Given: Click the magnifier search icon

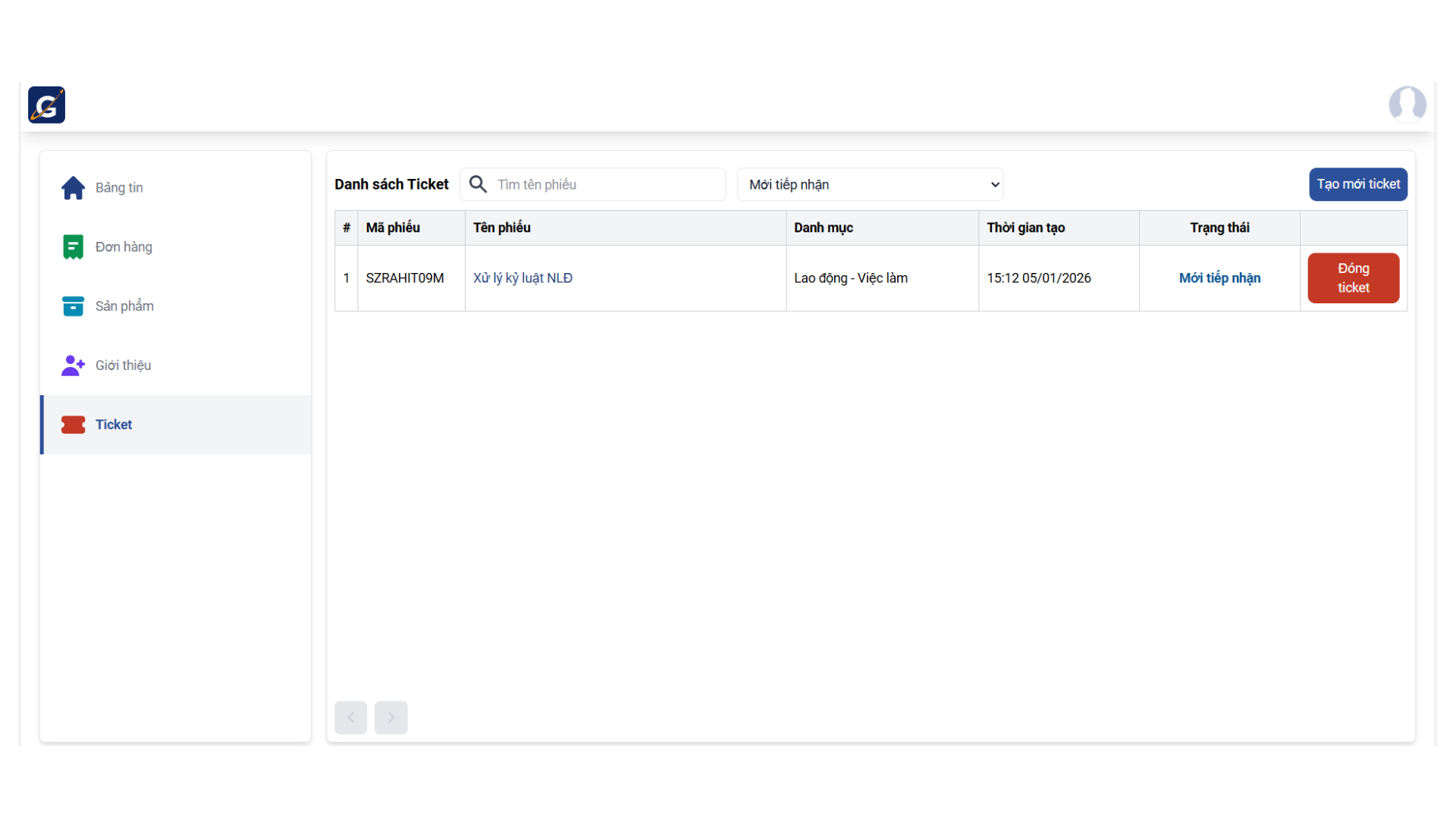Looking at the screenshot, I should pyautogui.click(x=478, y=184).
